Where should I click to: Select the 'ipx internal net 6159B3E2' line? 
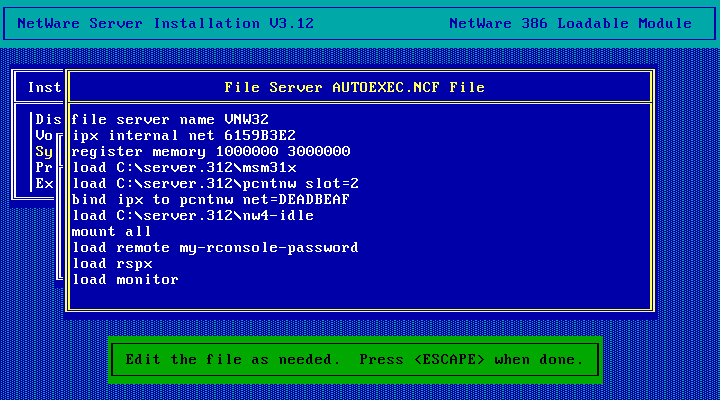(184, 135)
